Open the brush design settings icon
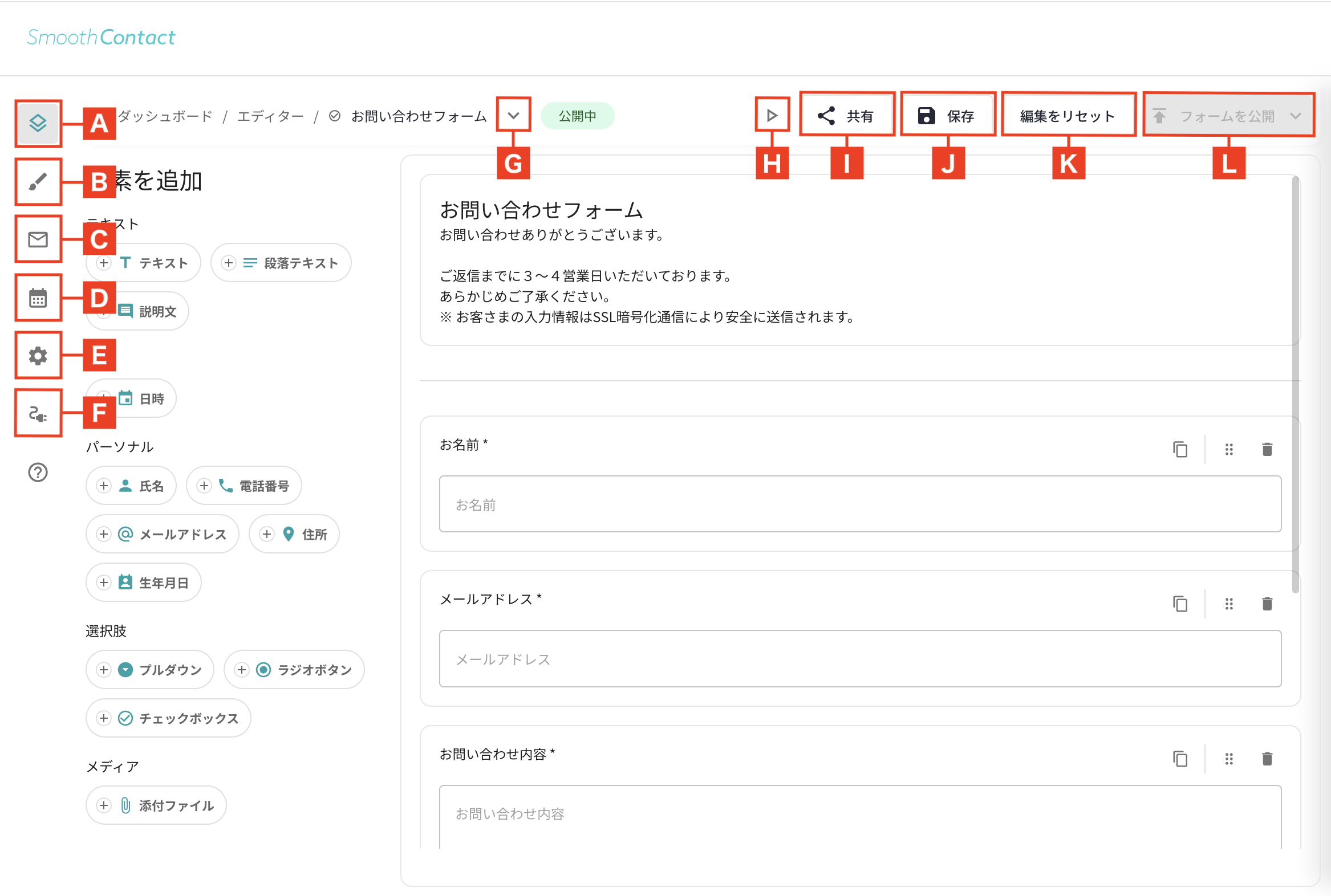The image size is (1331, 896). [x=38, y=182]
